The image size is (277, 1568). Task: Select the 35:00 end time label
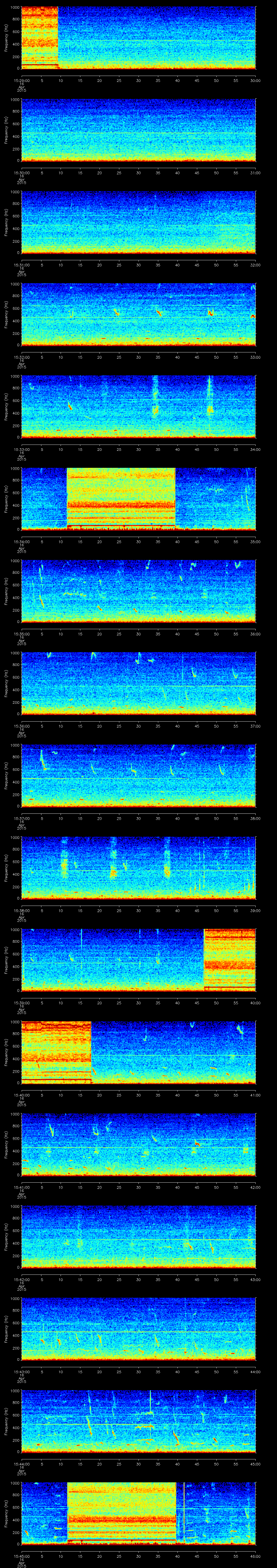coord(255,542)
